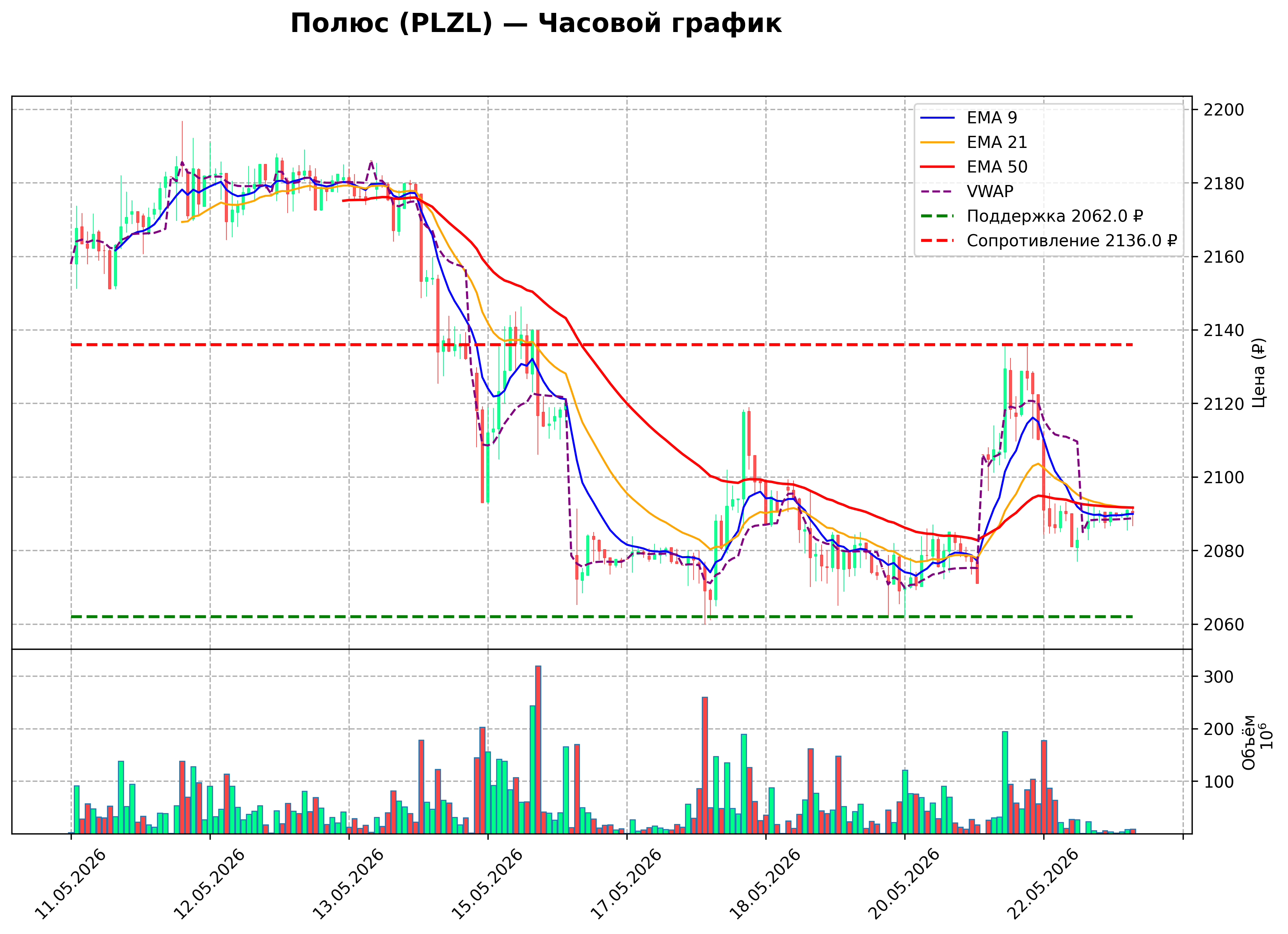The width and height of the screenshot is (1288, 934).
Task: Click volume axis label 100
Action: pyautogui.click(x=1219, y=782)
